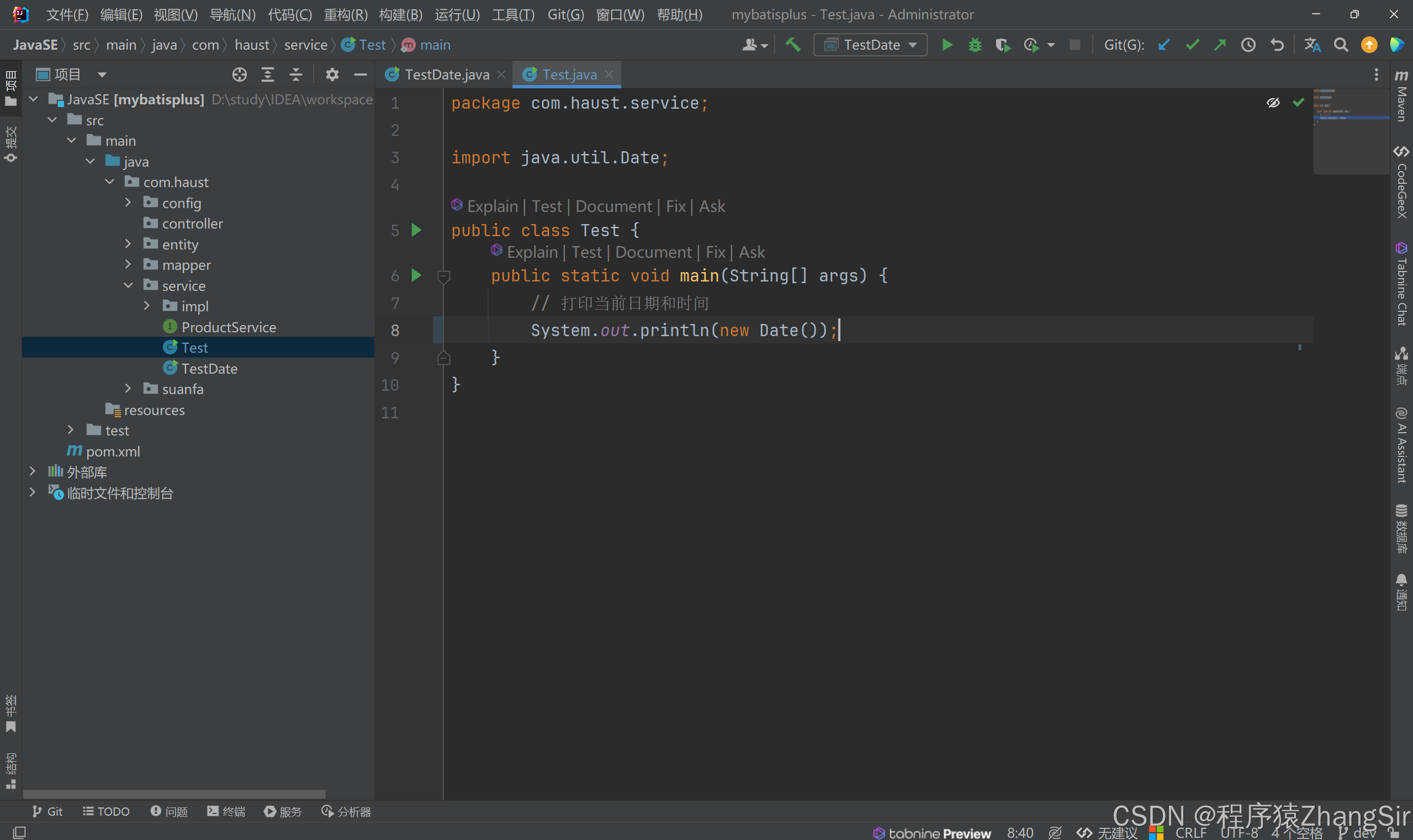Open Search Everywhere magnifier icon
The width and height of the screenshot is (1413, 840).
point(1341,45)
